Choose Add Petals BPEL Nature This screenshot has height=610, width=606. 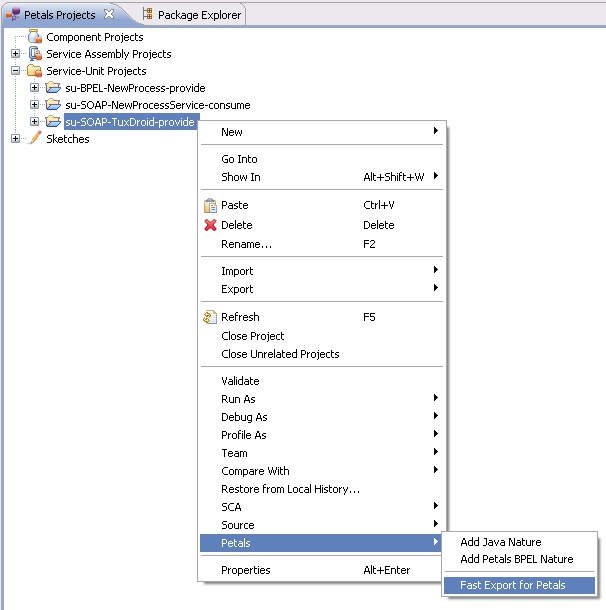(x=516, y=559)
